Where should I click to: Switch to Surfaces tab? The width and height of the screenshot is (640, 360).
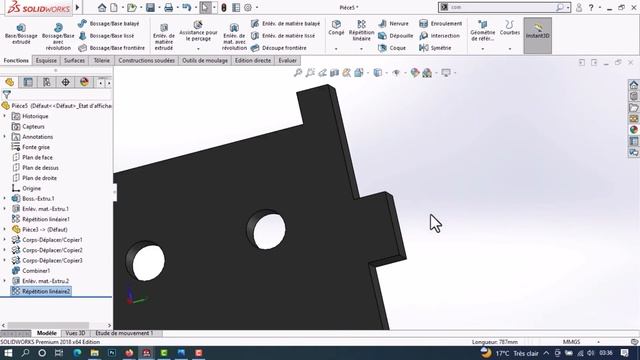pyautogui.click(x=74, y=60)
